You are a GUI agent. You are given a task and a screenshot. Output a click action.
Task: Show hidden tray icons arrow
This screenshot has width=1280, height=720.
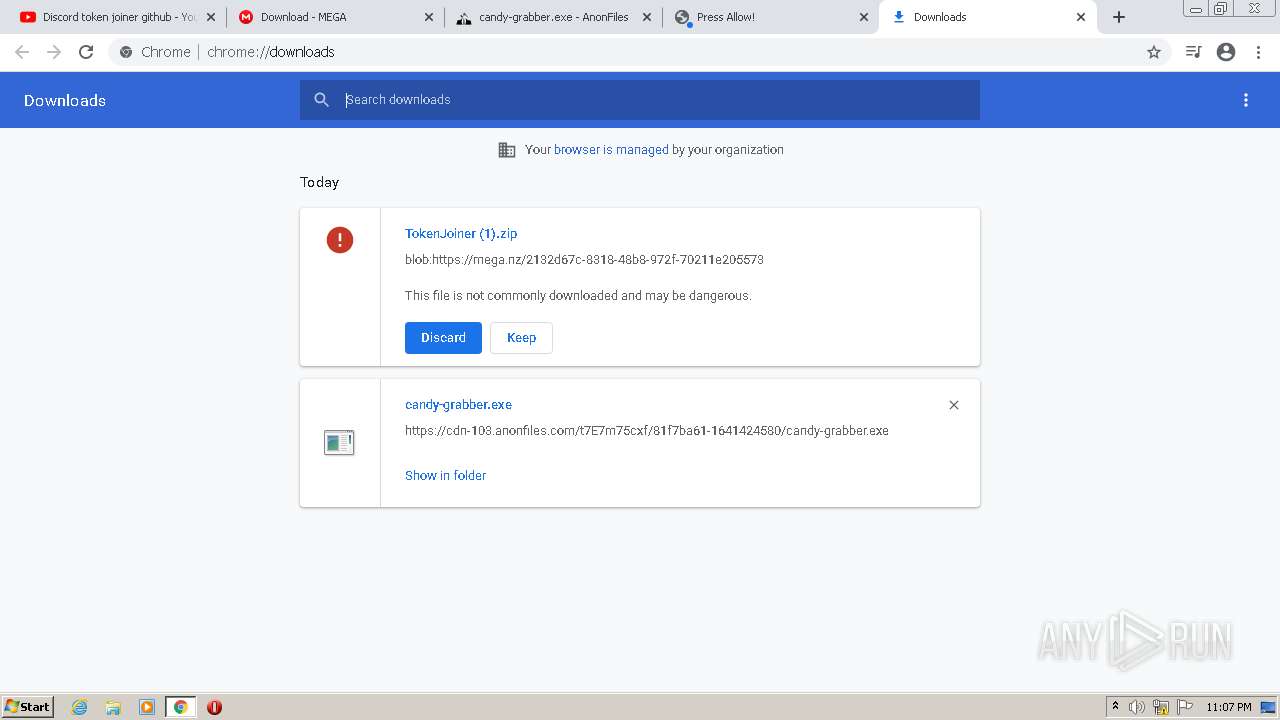1115,707
